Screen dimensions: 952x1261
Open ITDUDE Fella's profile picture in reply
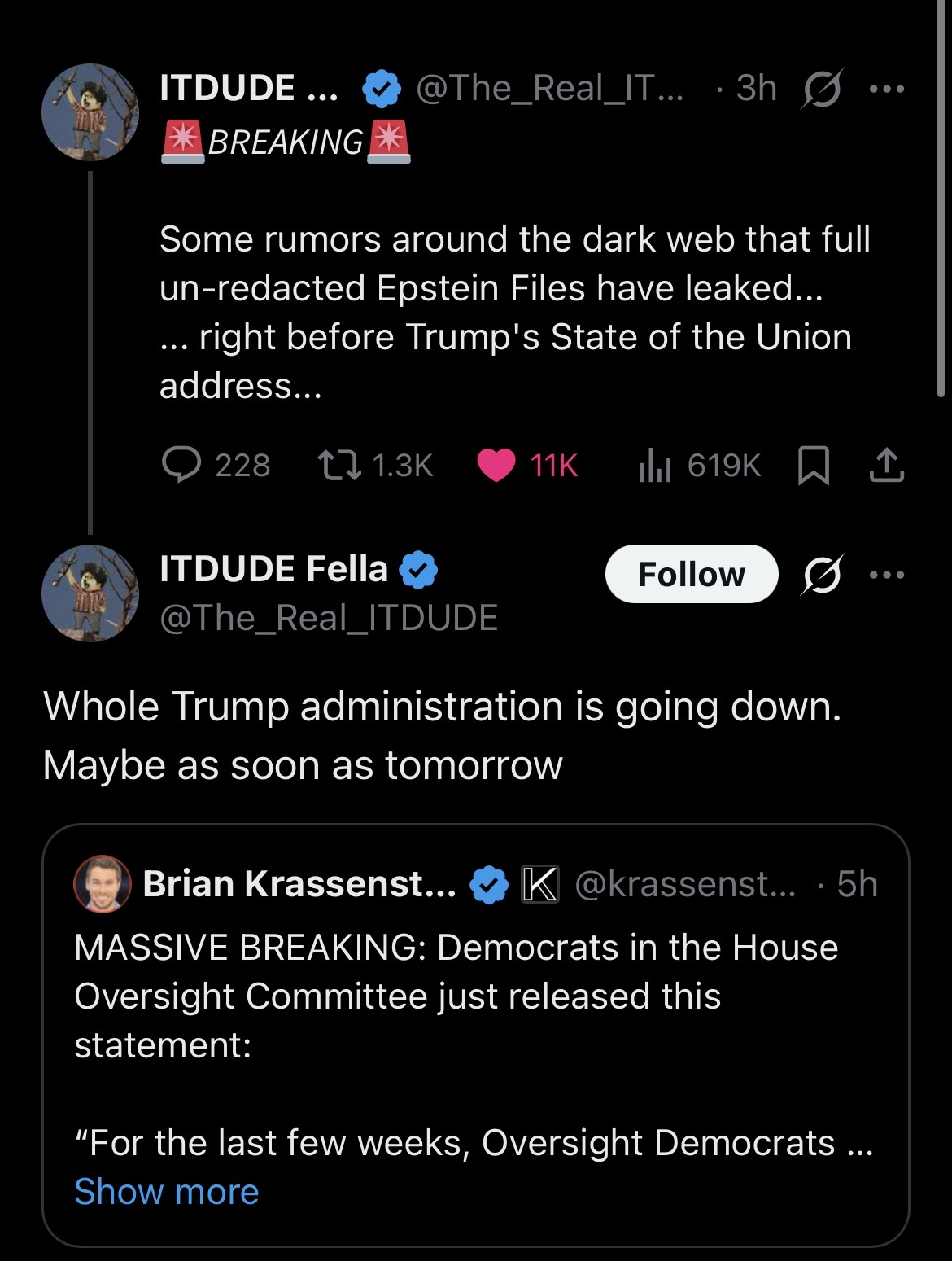pyautogui.click(x=90, y=593)
